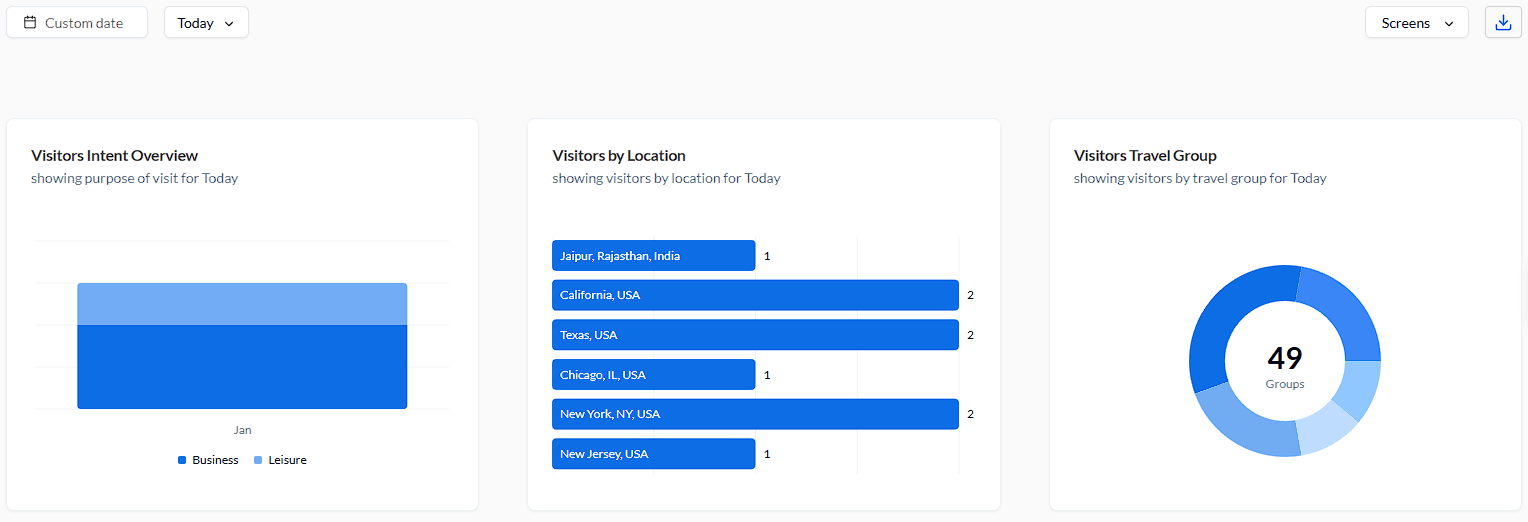Click the calendar icon beside Custom date
The height and width of the screenshot is (522, 1528).
pyautogui.click(x=30, y=22)
